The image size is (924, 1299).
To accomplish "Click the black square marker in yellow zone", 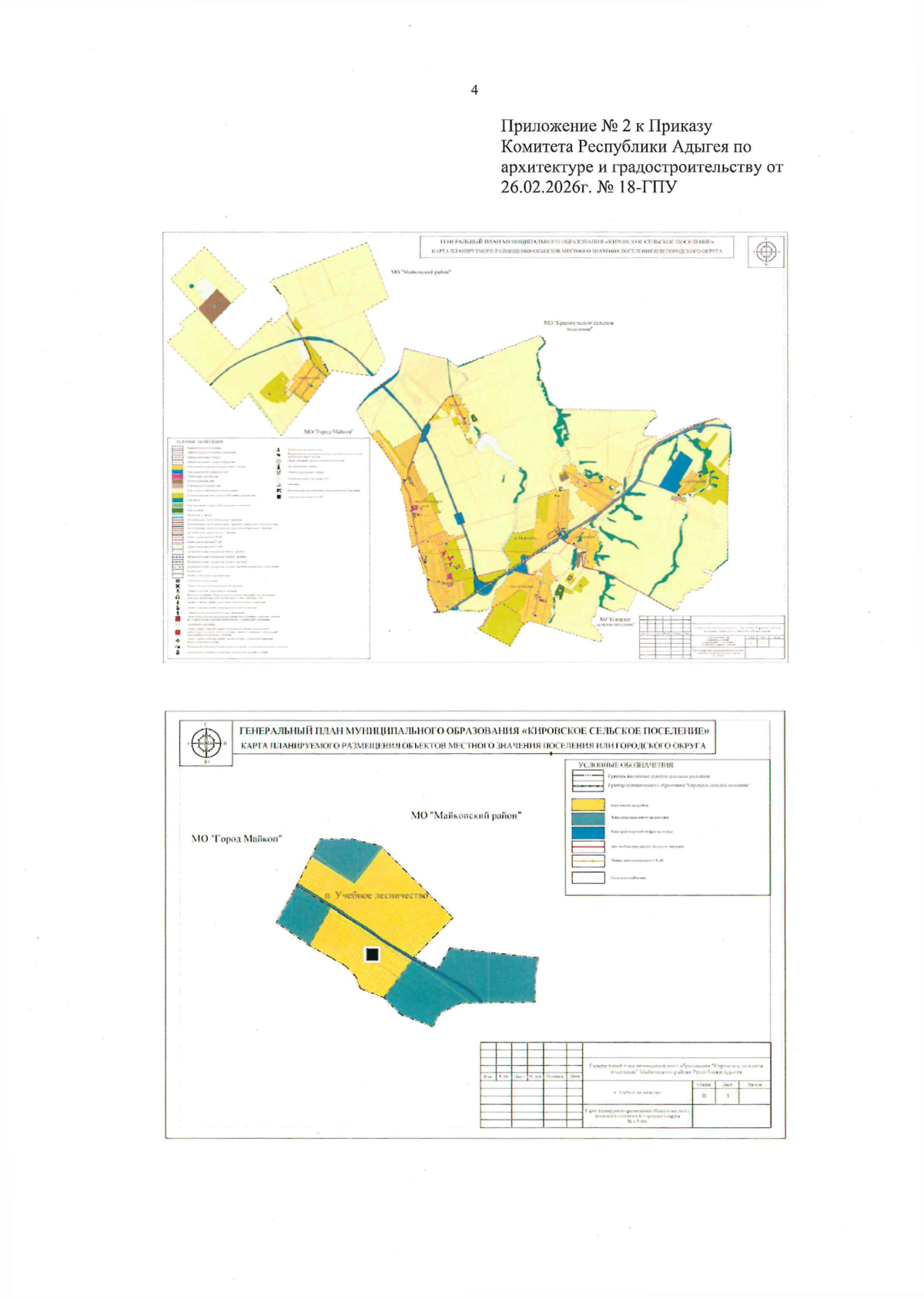I will 372,954.
